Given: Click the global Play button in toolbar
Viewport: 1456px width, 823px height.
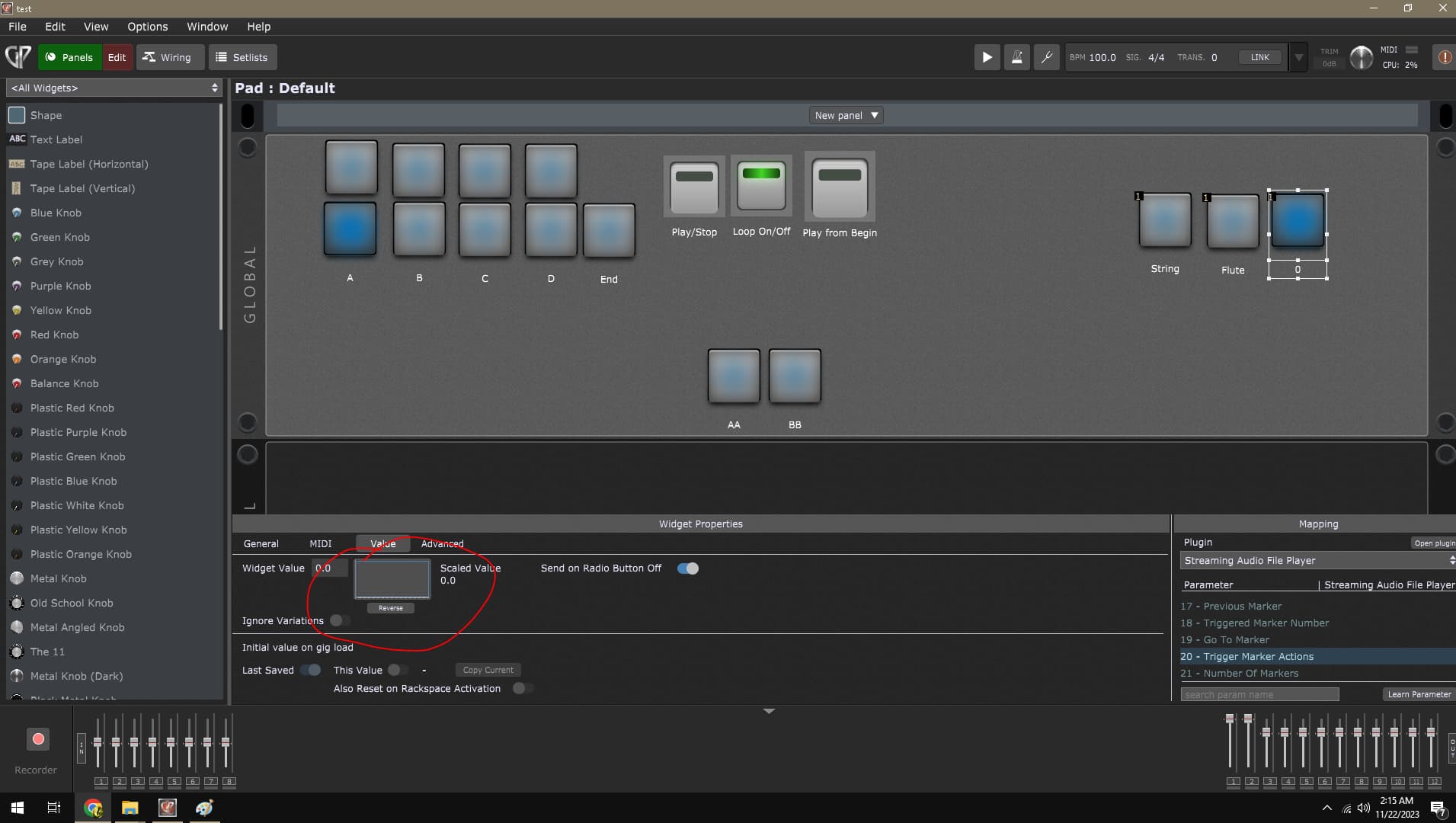Looking at the screenshot, I should (x=987, y=57).
